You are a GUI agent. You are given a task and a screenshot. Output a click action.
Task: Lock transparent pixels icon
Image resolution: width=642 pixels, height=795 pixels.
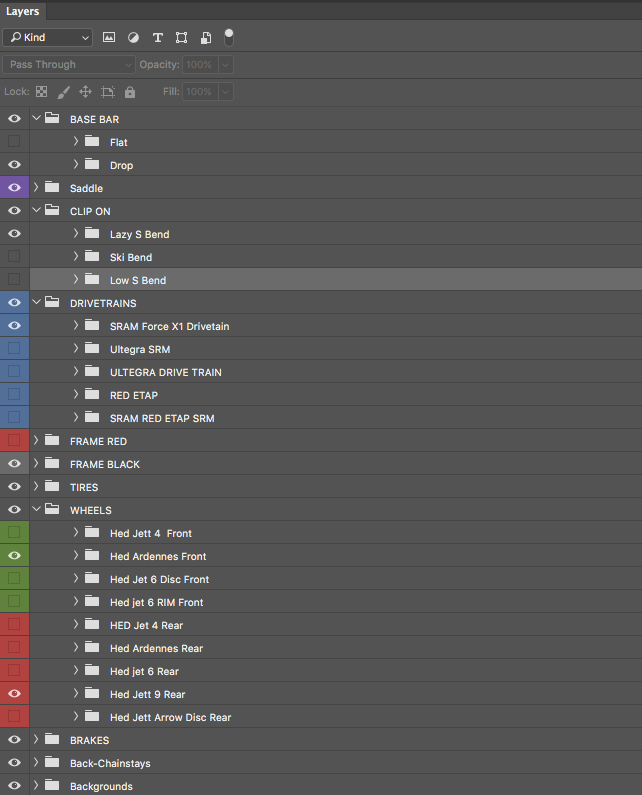[x=42, y=92]
